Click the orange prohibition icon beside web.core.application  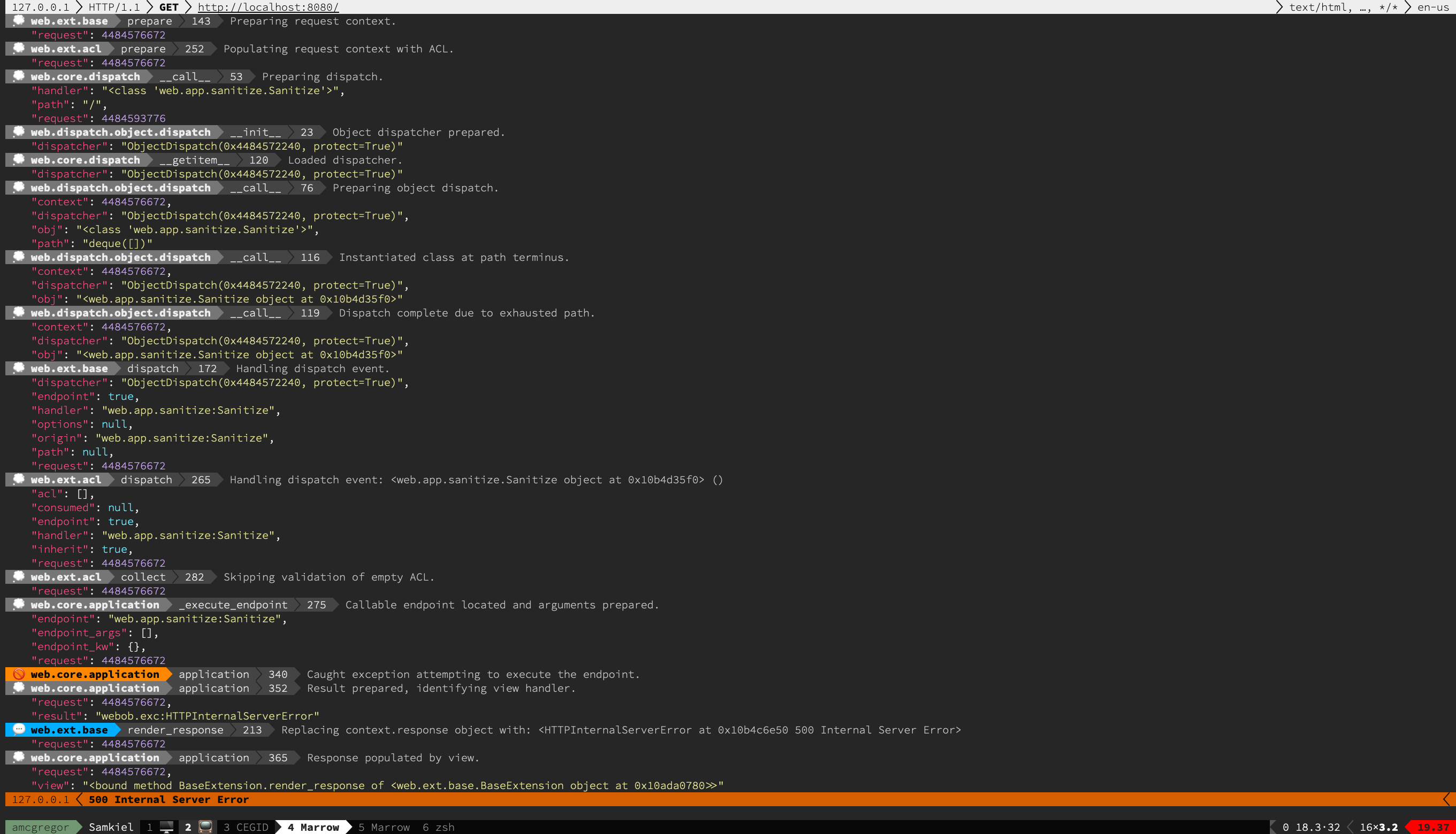[x=18, y=674]
